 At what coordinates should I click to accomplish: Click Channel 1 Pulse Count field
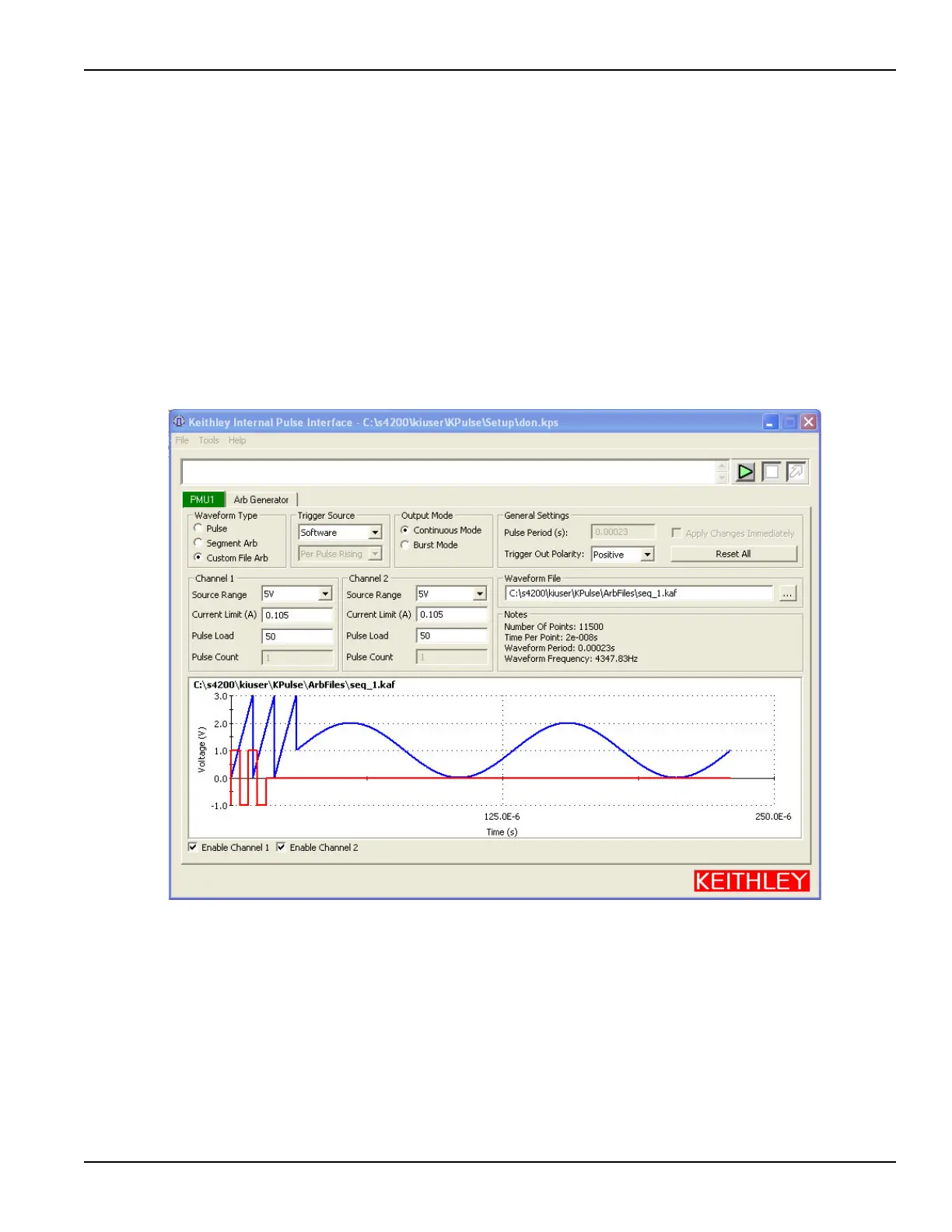297,658
